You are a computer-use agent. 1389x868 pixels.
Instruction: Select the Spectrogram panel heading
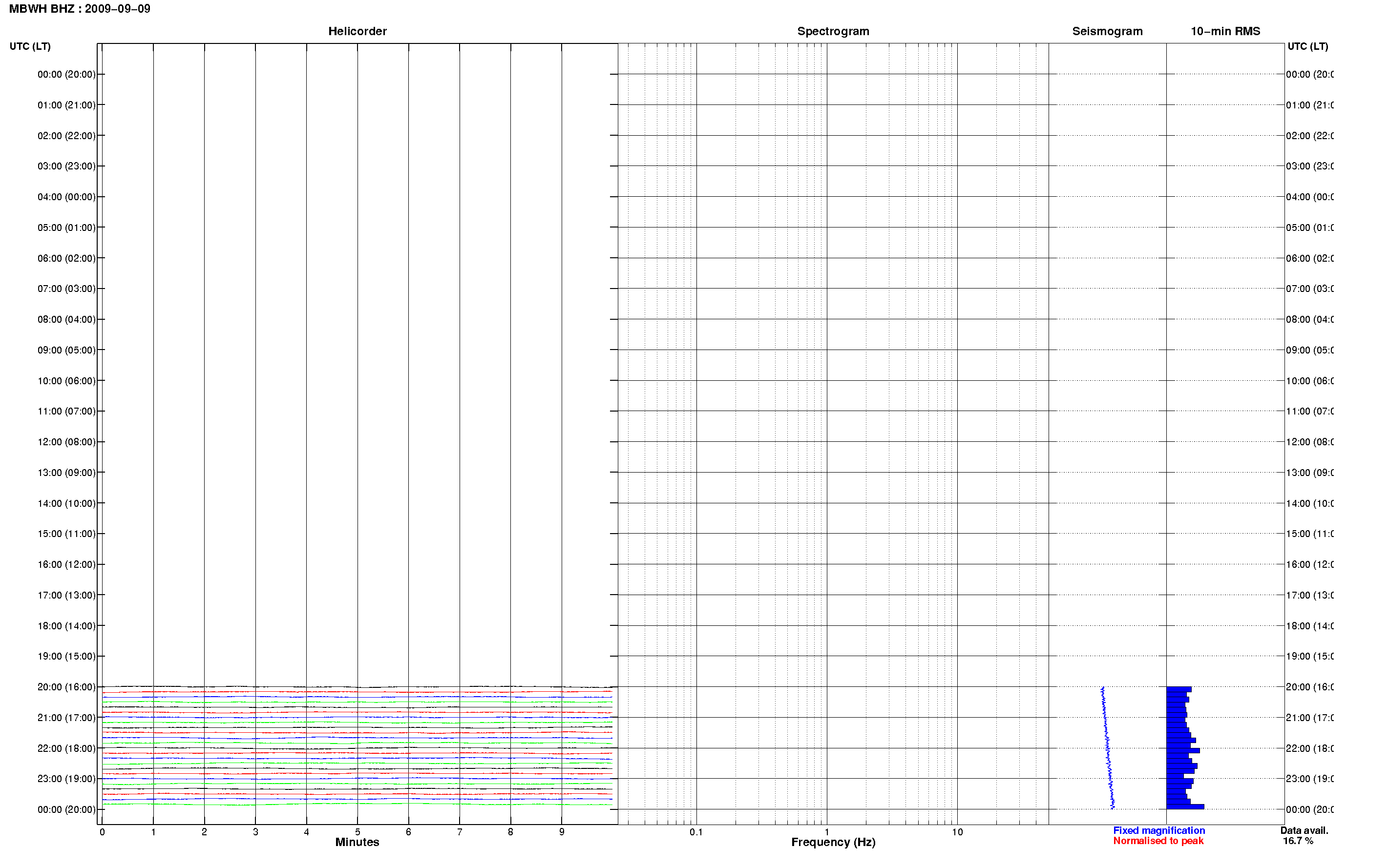coord(833,31)
